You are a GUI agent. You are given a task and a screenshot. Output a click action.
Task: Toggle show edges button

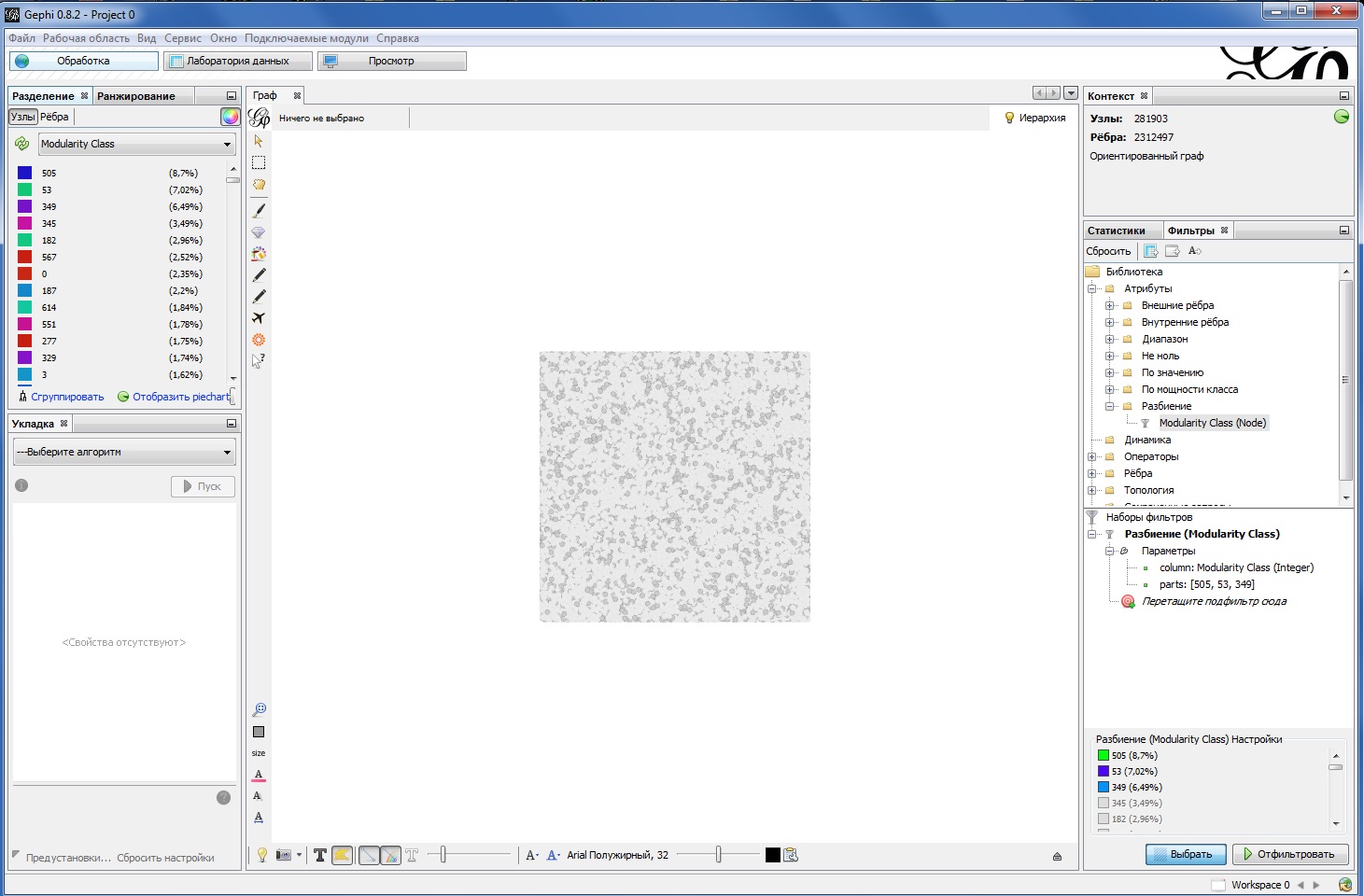click(x=370, y=855)
